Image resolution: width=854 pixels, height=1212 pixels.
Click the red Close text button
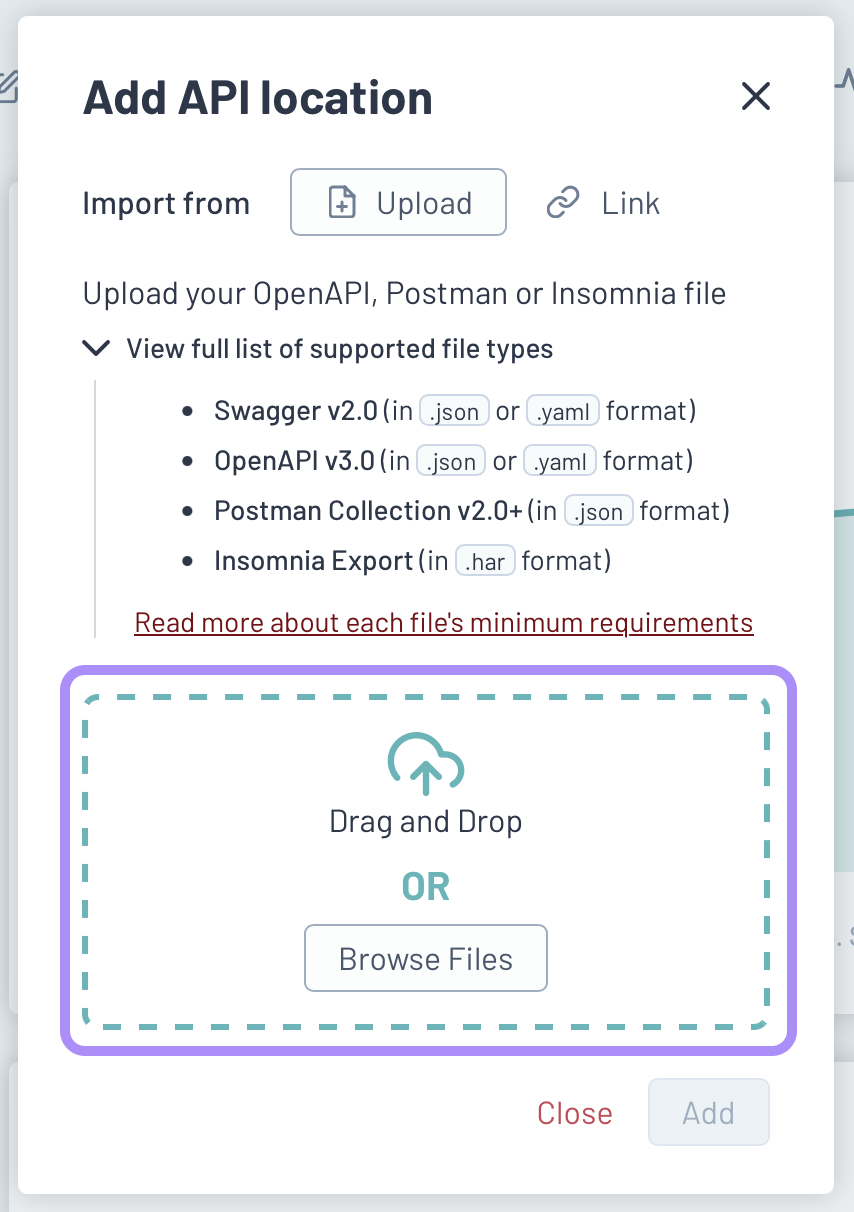pos(574,1113)
